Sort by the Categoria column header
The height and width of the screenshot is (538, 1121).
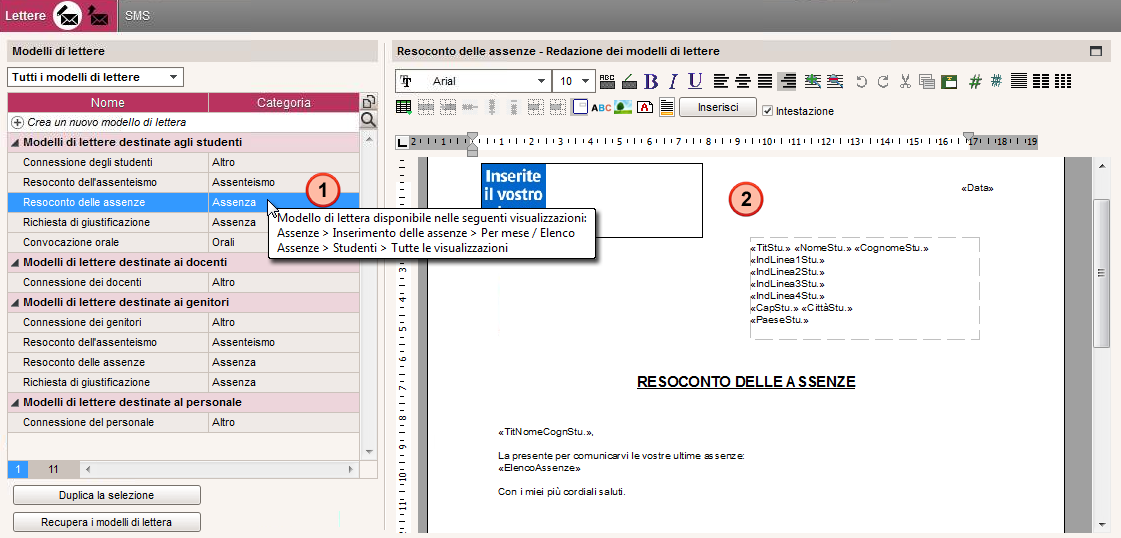point(283,103)
